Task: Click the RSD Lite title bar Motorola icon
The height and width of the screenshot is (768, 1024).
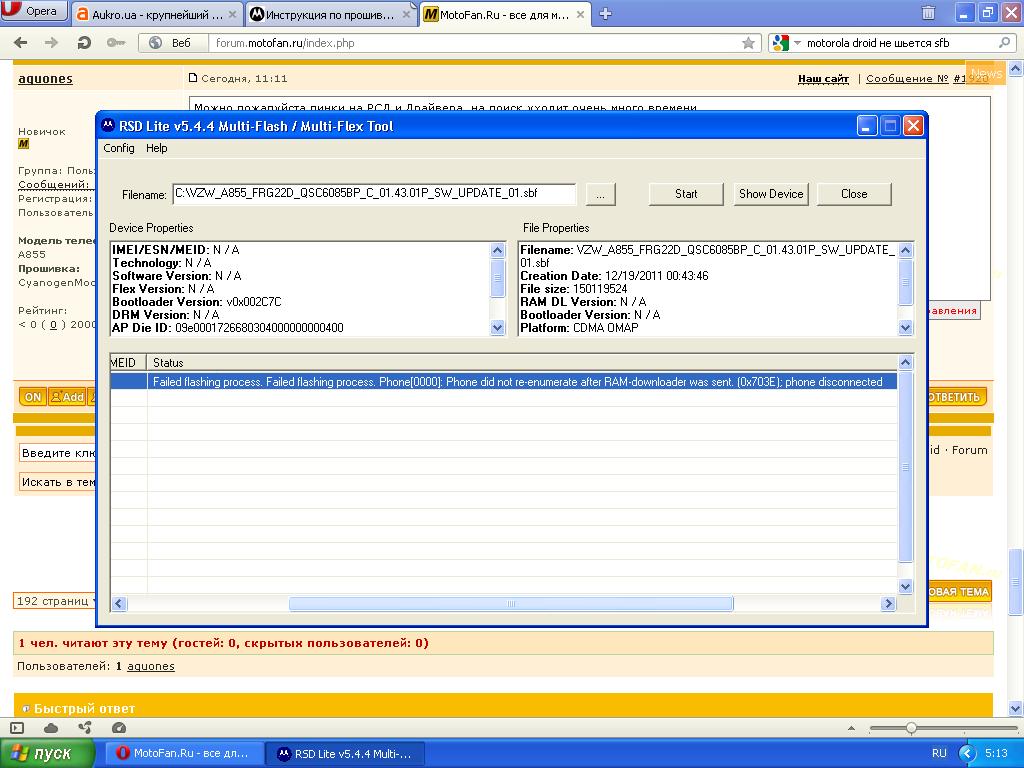Action: coord(108,126)
